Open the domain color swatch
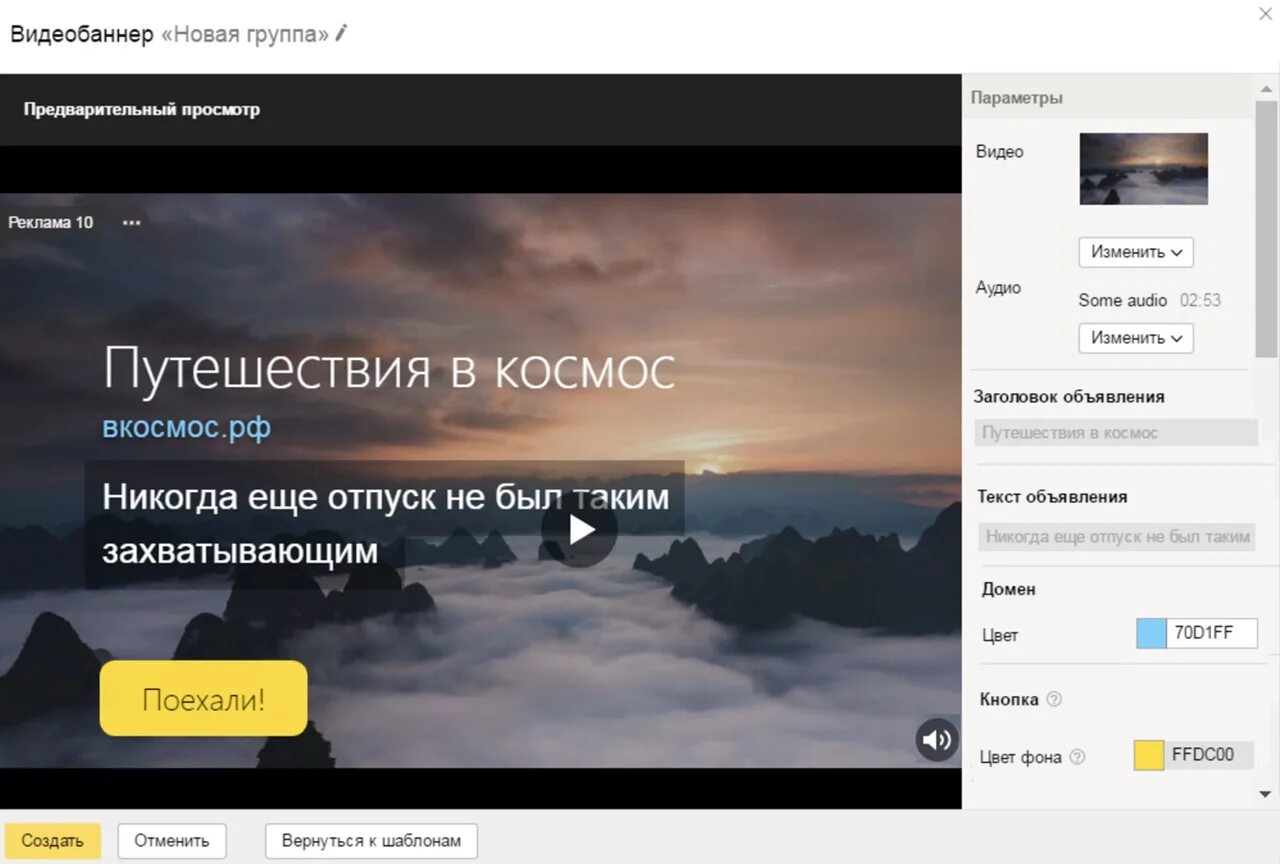The width and height of the screenshot is (1280, 864). pos(1151,634)
